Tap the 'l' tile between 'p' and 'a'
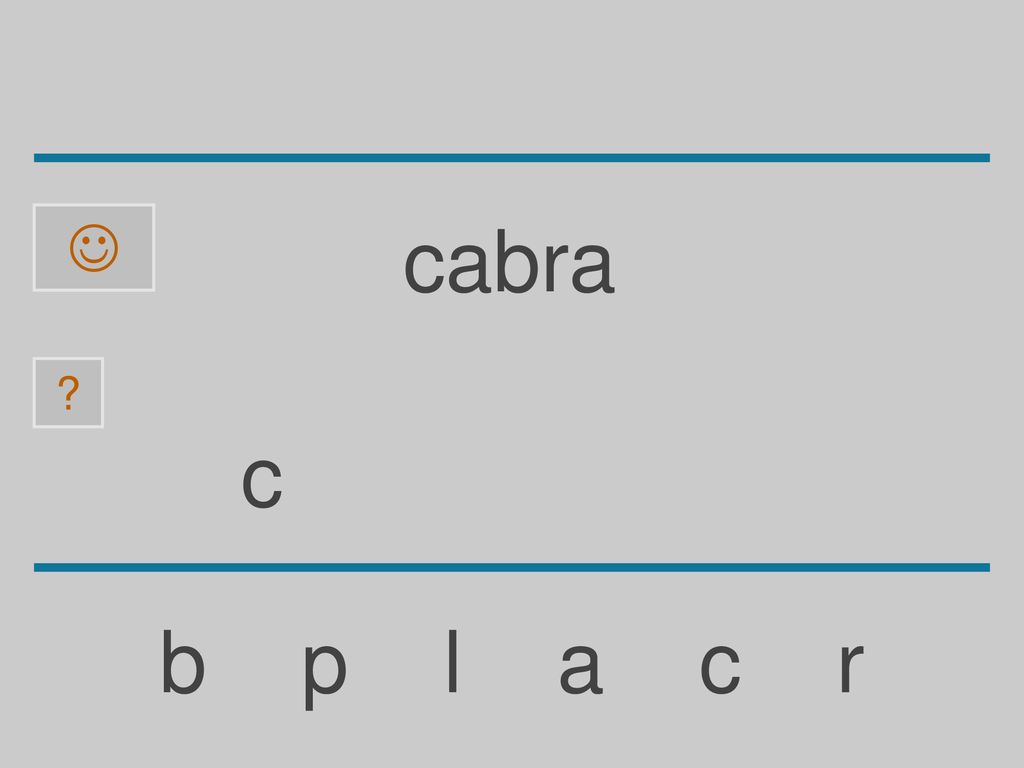The image size is (1024, 768). (x=452, y=661)
